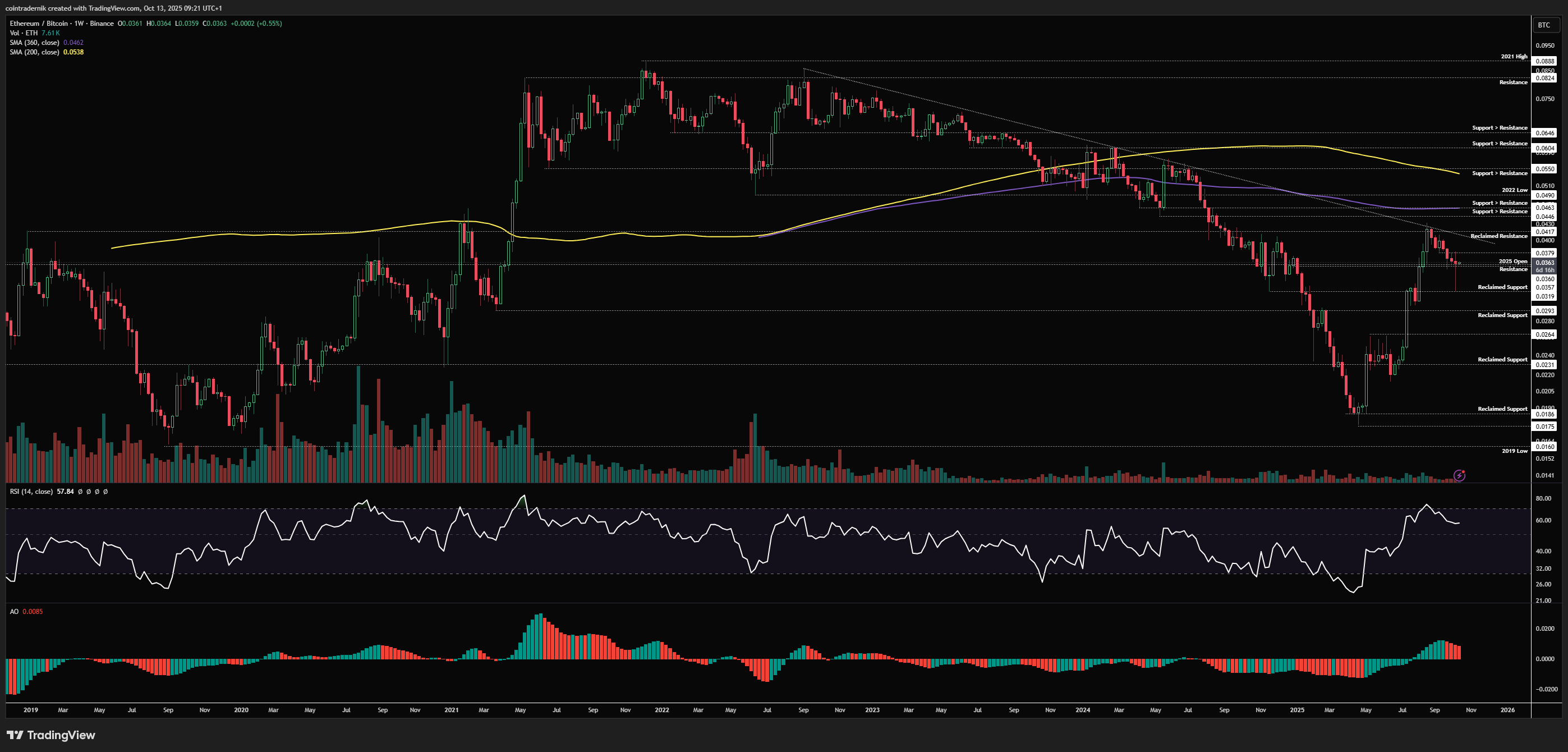Click the 2026 label on time axis
The height and width of the screenshot is (752, 1568).
coord(1507,710)
